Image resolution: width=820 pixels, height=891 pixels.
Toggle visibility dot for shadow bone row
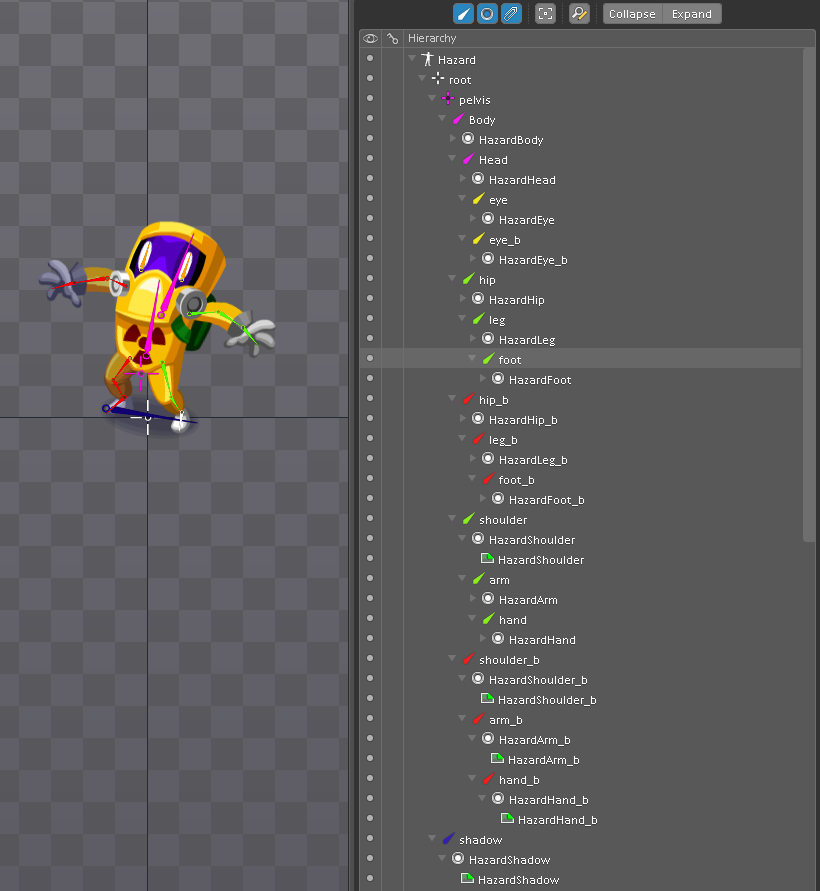370,838
